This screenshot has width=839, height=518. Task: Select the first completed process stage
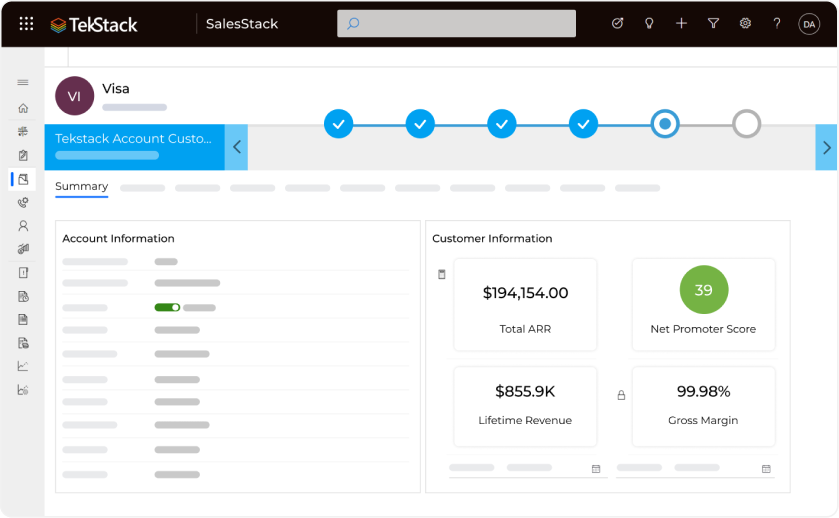point(339,124)
